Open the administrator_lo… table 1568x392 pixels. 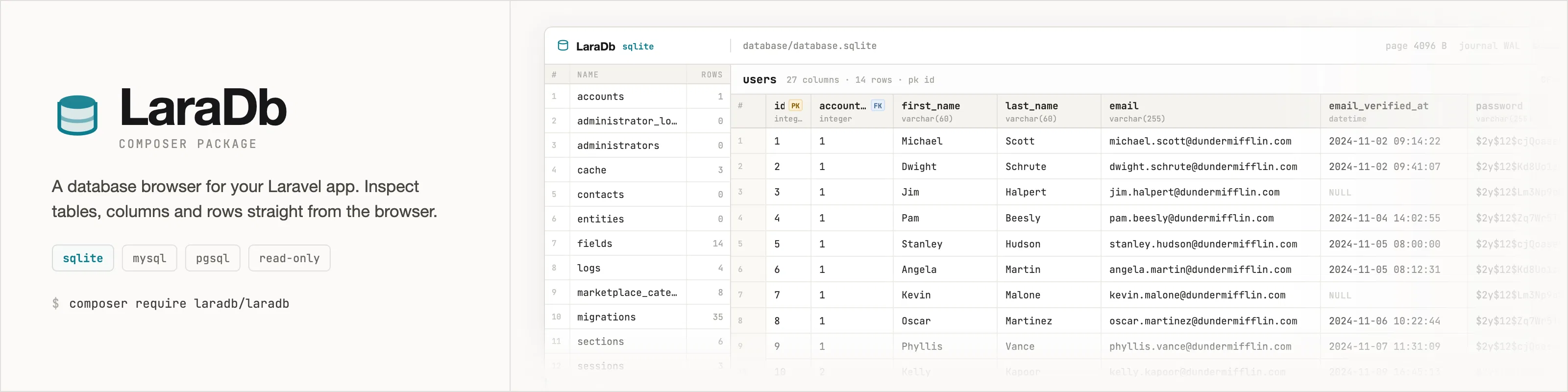click(637, 121)
